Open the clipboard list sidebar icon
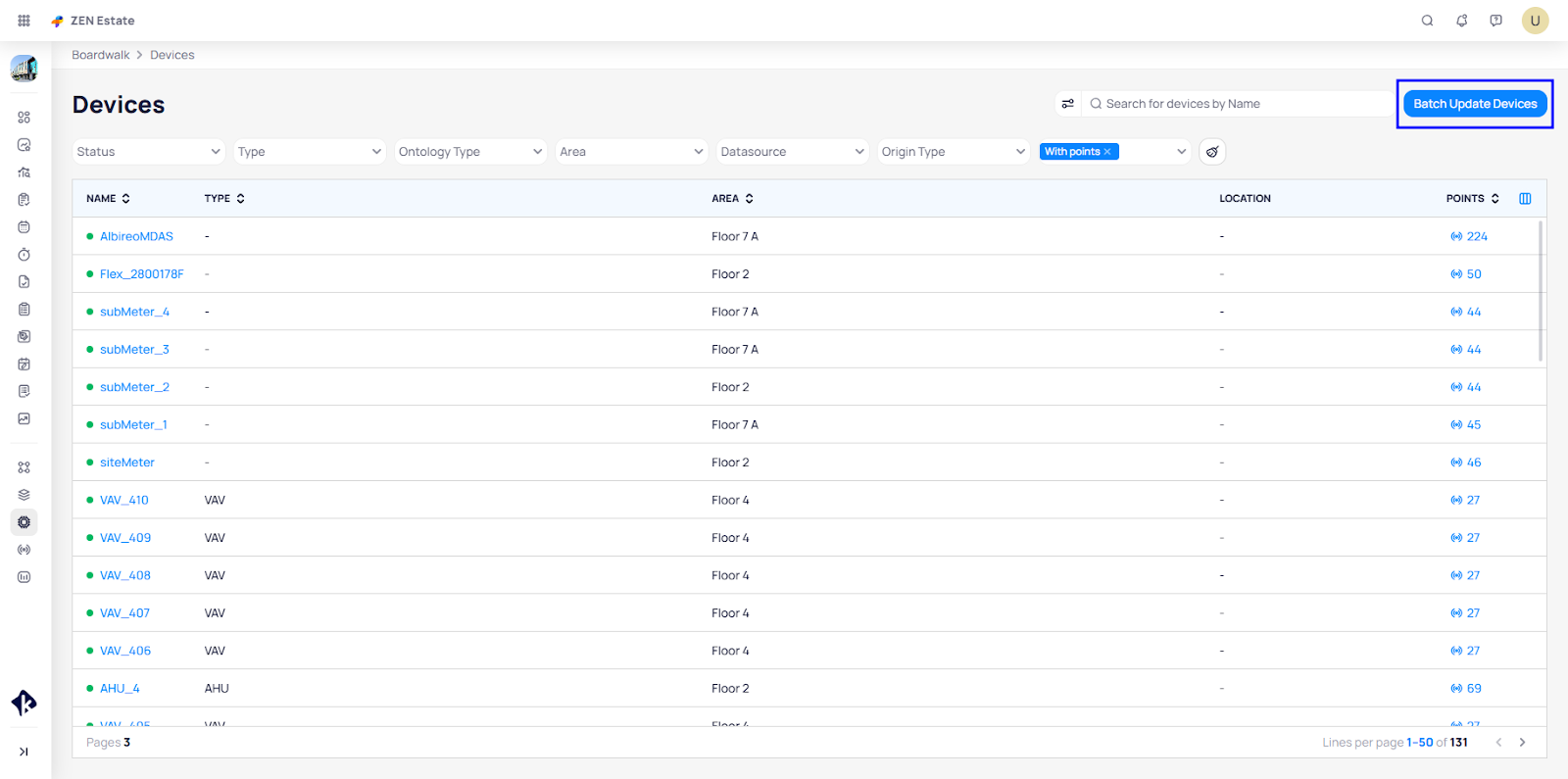The height and width of the screenshot is (779, 1568). 24,310
